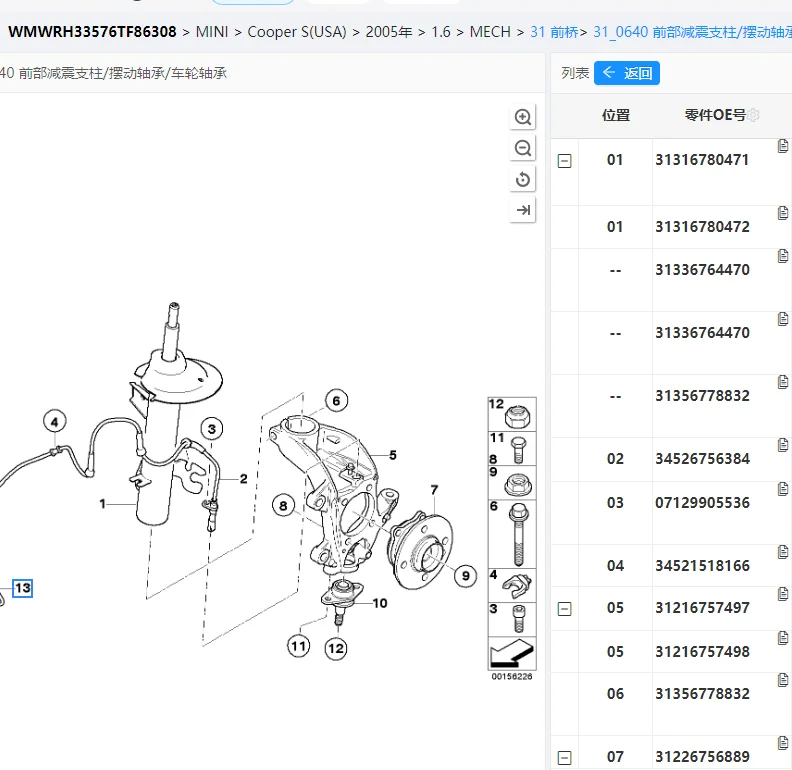Click the 返回 back button
This screenshot has width=792, height=770.
click(x=627, y=73)
